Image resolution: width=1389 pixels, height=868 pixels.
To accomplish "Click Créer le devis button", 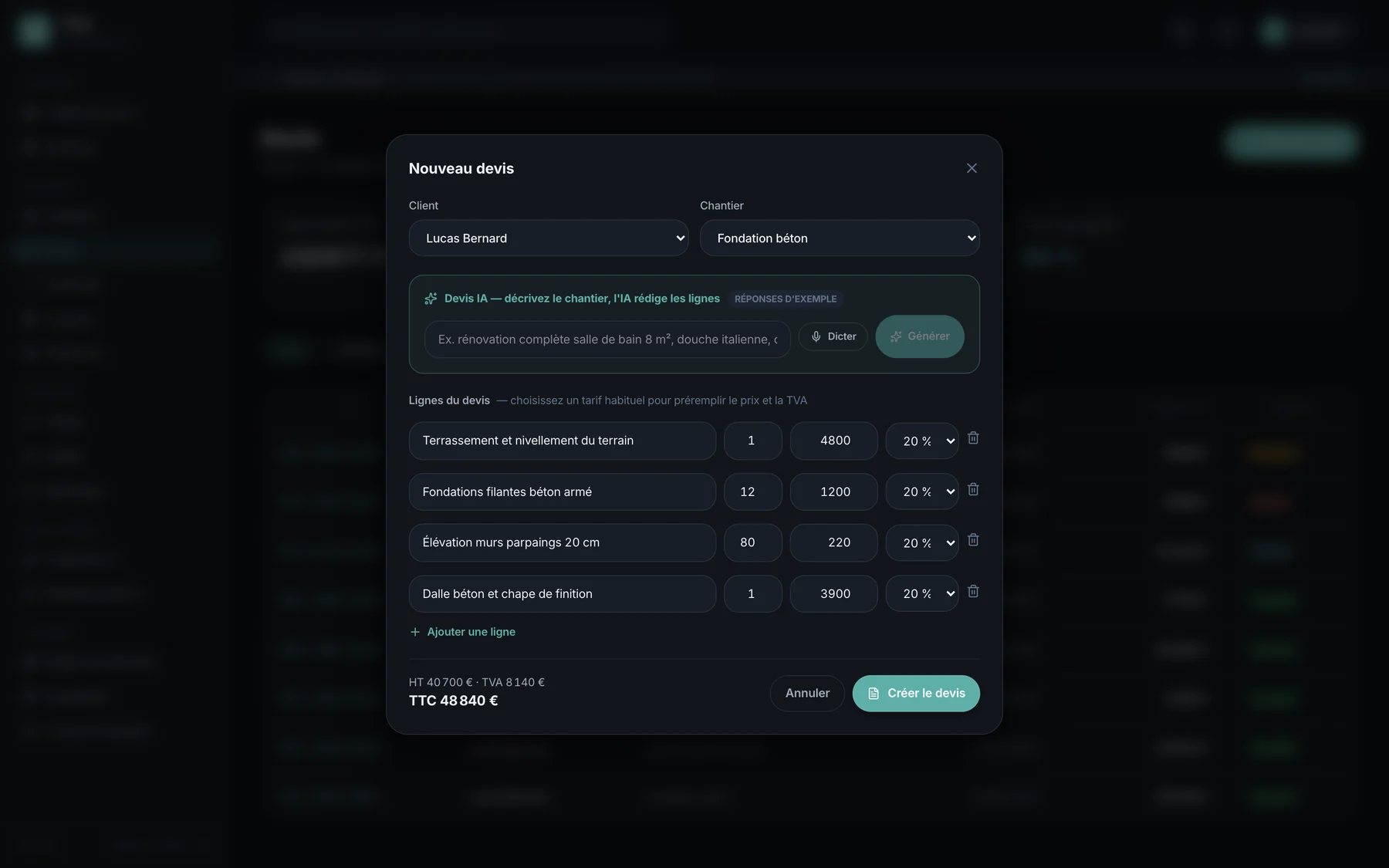I will [x=916, y=694].
